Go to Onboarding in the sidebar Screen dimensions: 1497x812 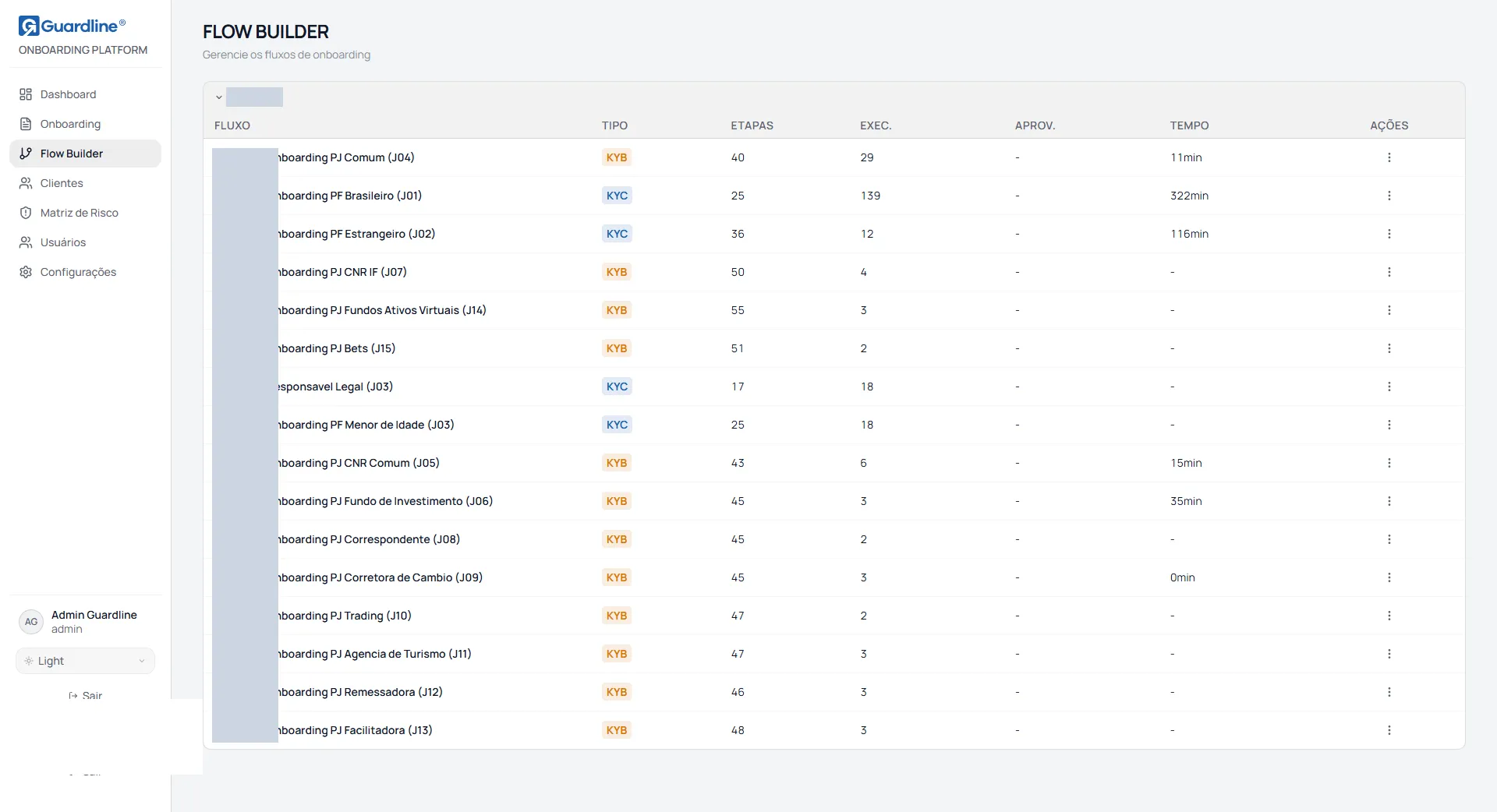(85, 124)
